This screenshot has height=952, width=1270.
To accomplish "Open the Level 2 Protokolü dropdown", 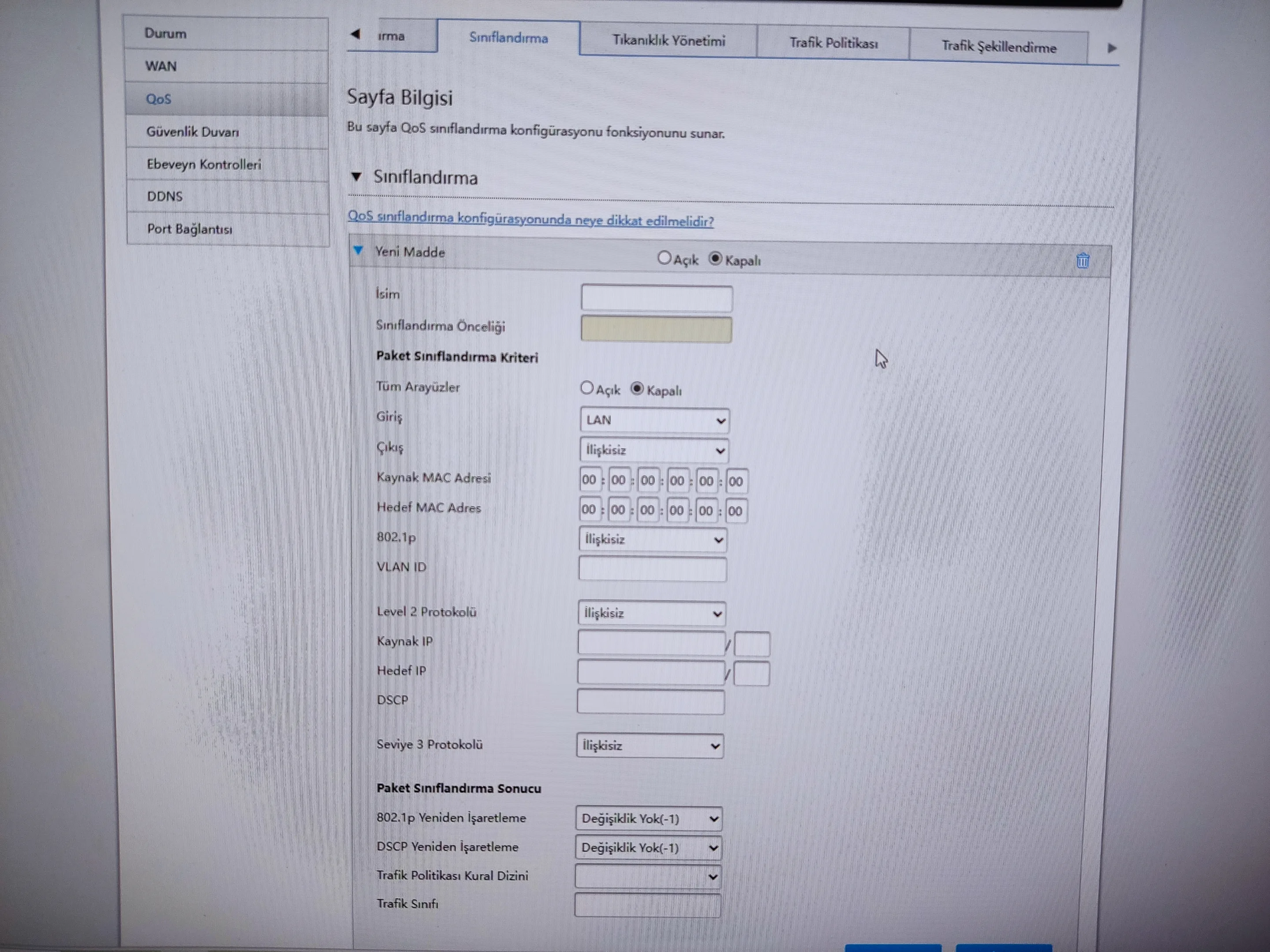I will click(x=652, y=614).
